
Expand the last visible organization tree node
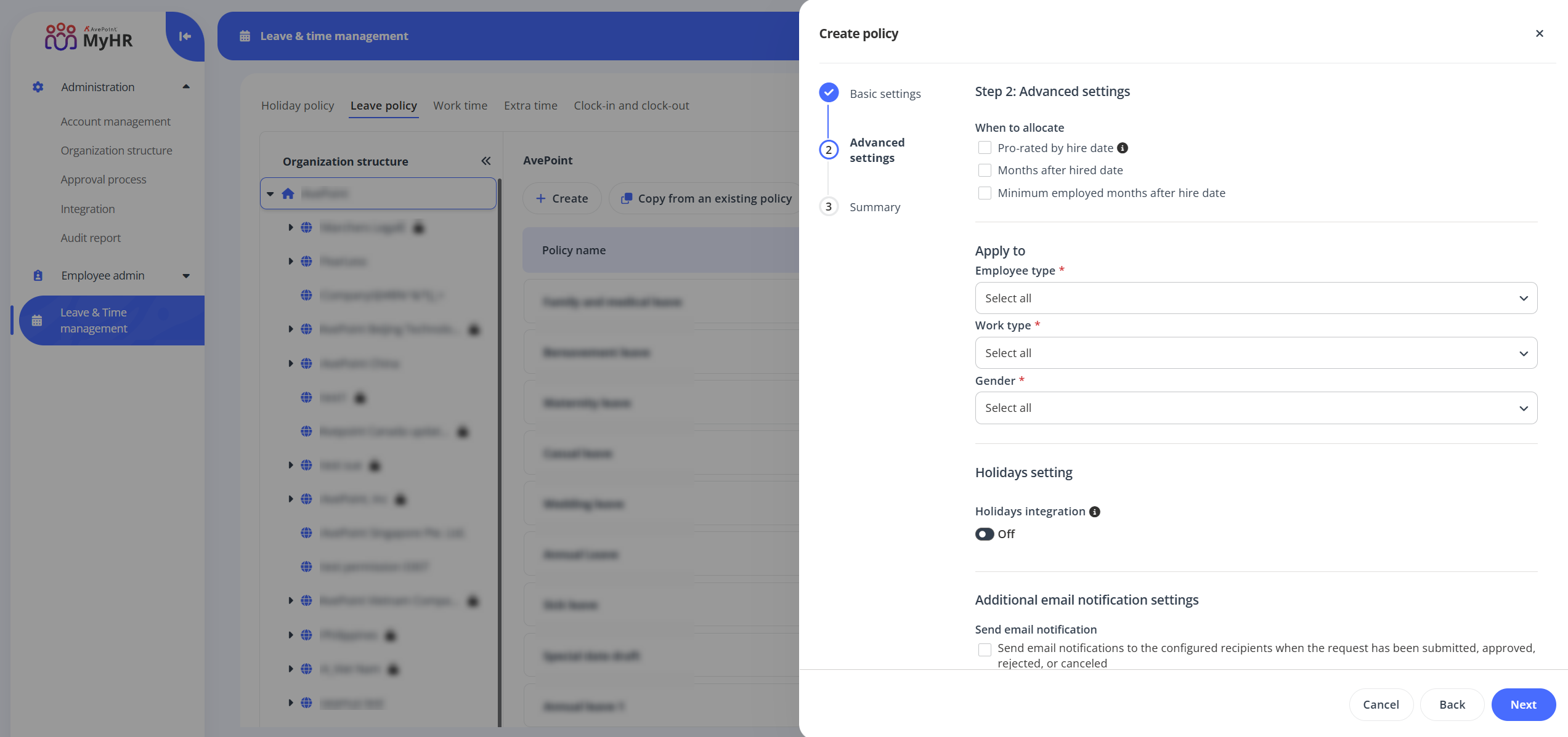click(x=290, y=703)
